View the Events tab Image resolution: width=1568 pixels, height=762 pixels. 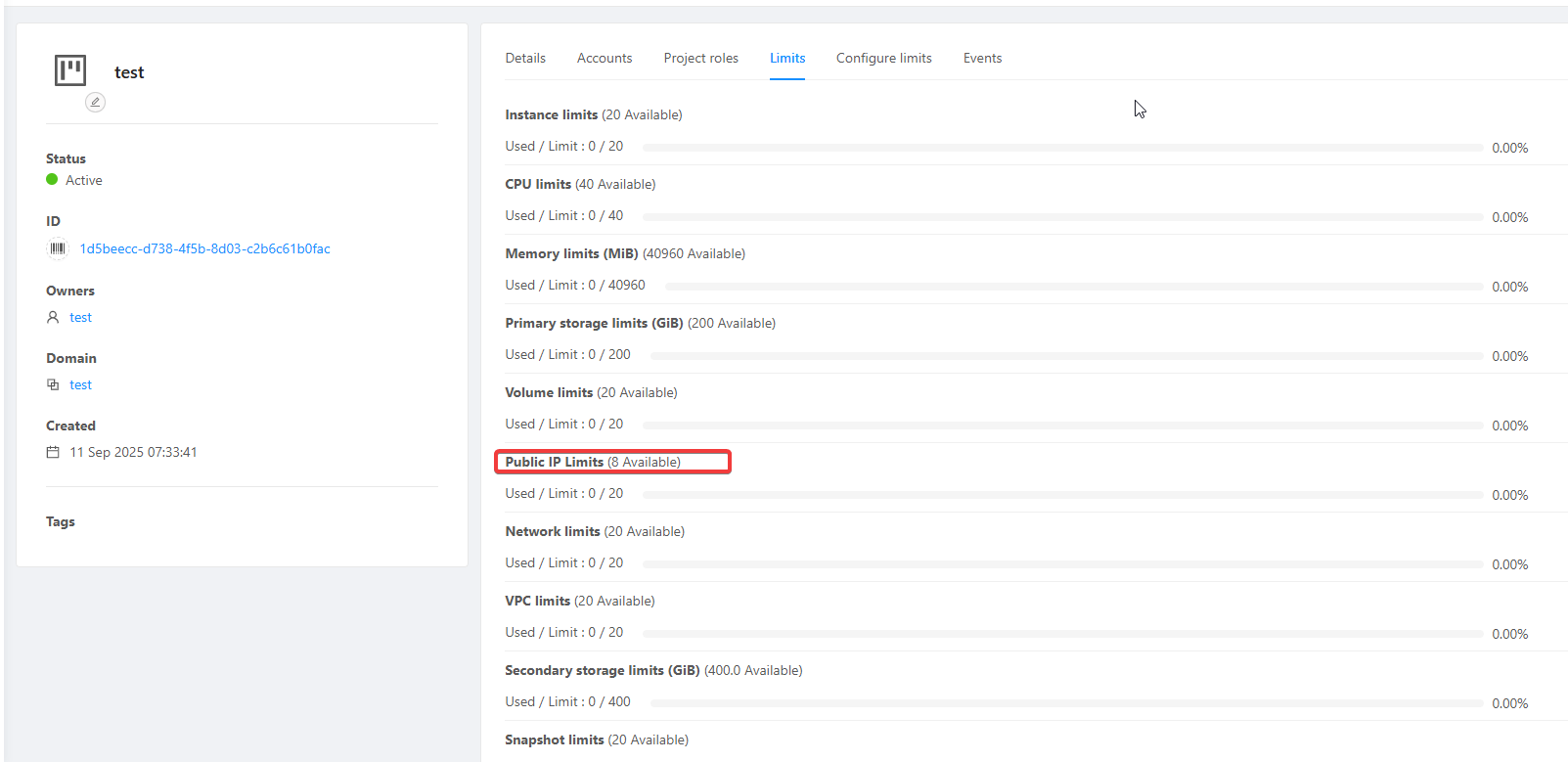click(982, 58)
